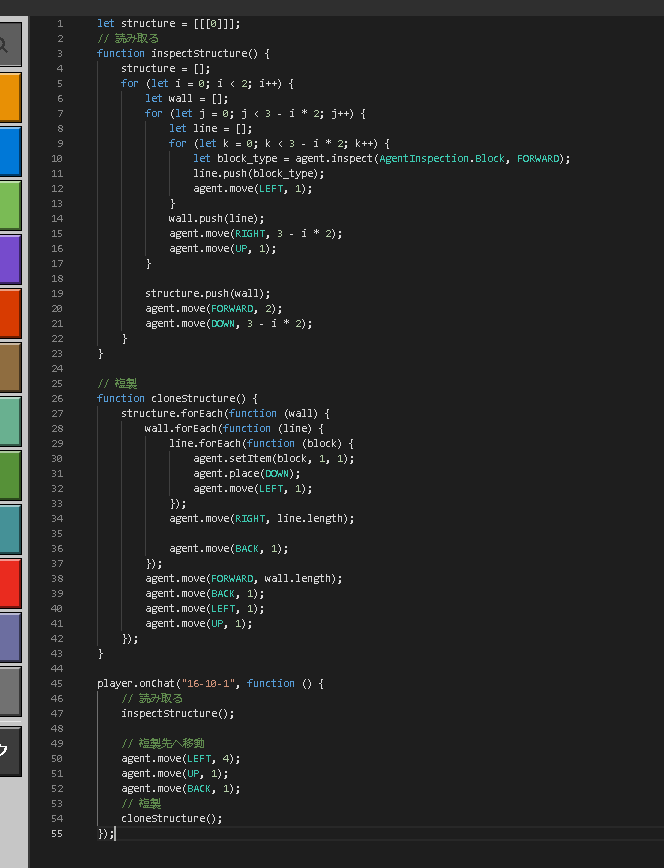This screenshot has height=868, width=664.
Task: Click the AgentInspection.Block argument on line 10
Action: [443, 158]
